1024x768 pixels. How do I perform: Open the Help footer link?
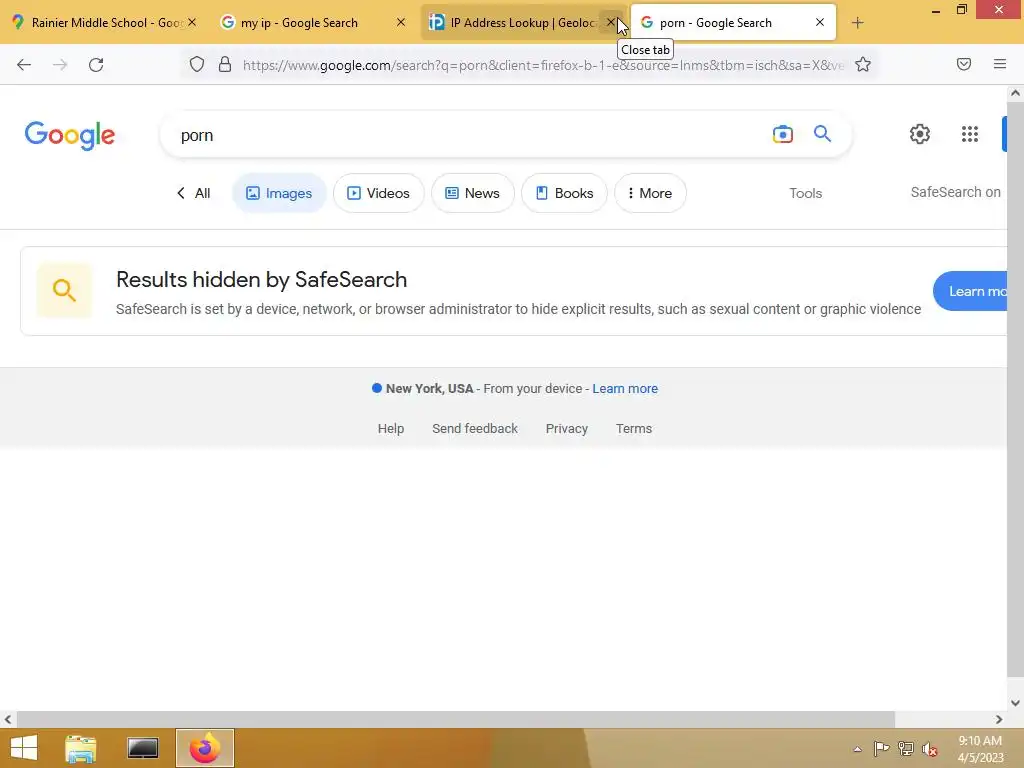[391, 428]
